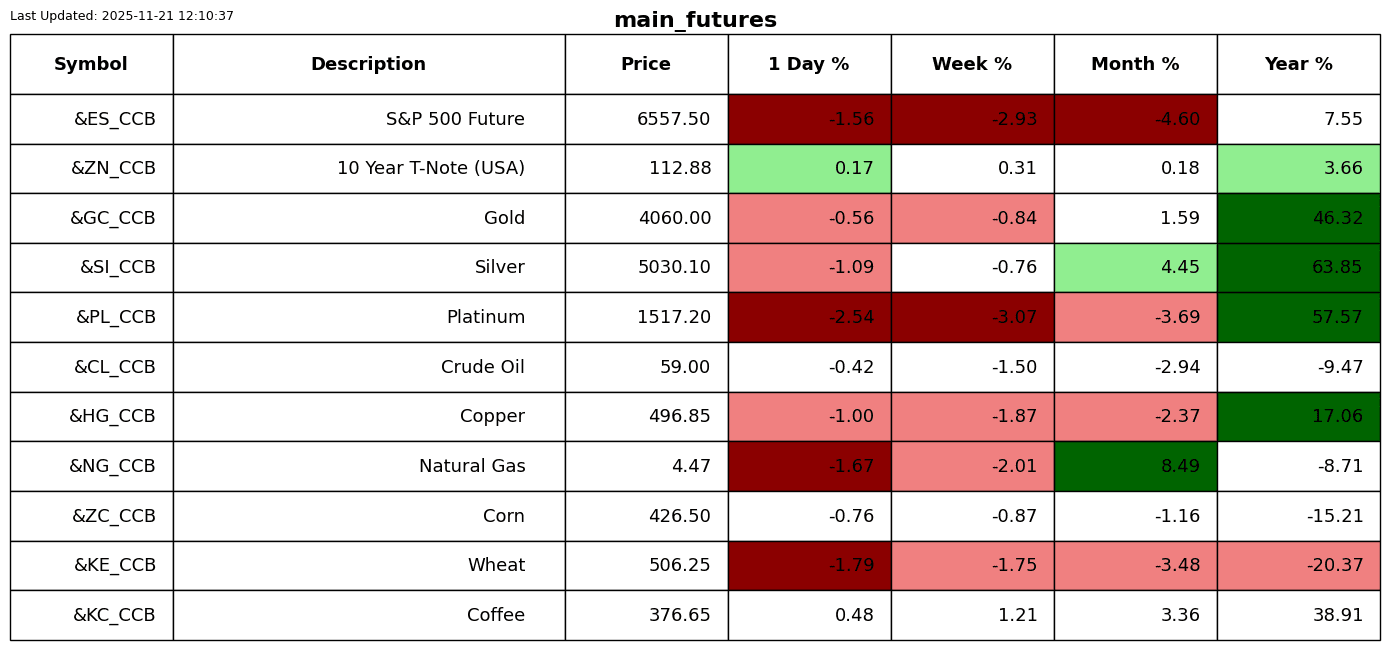The height and width of the screenshot is (650, 1390).
Task: Click the Silver price 5030.10
Action: pos(674,268)
